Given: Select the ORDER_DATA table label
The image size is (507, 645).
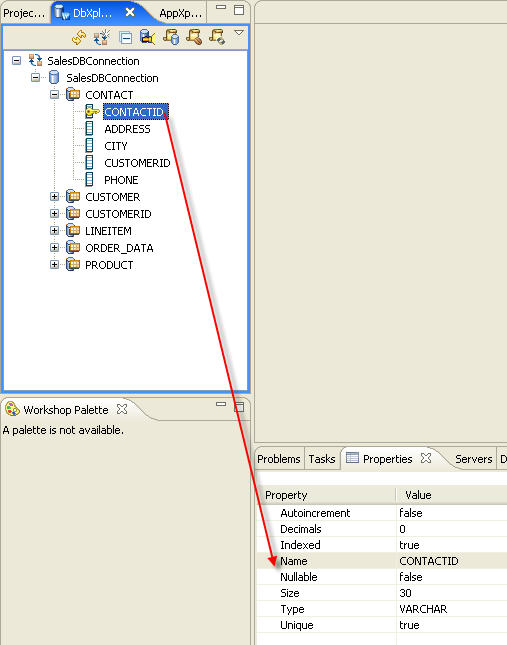Looking at the screenshot, I should point(119,248).
